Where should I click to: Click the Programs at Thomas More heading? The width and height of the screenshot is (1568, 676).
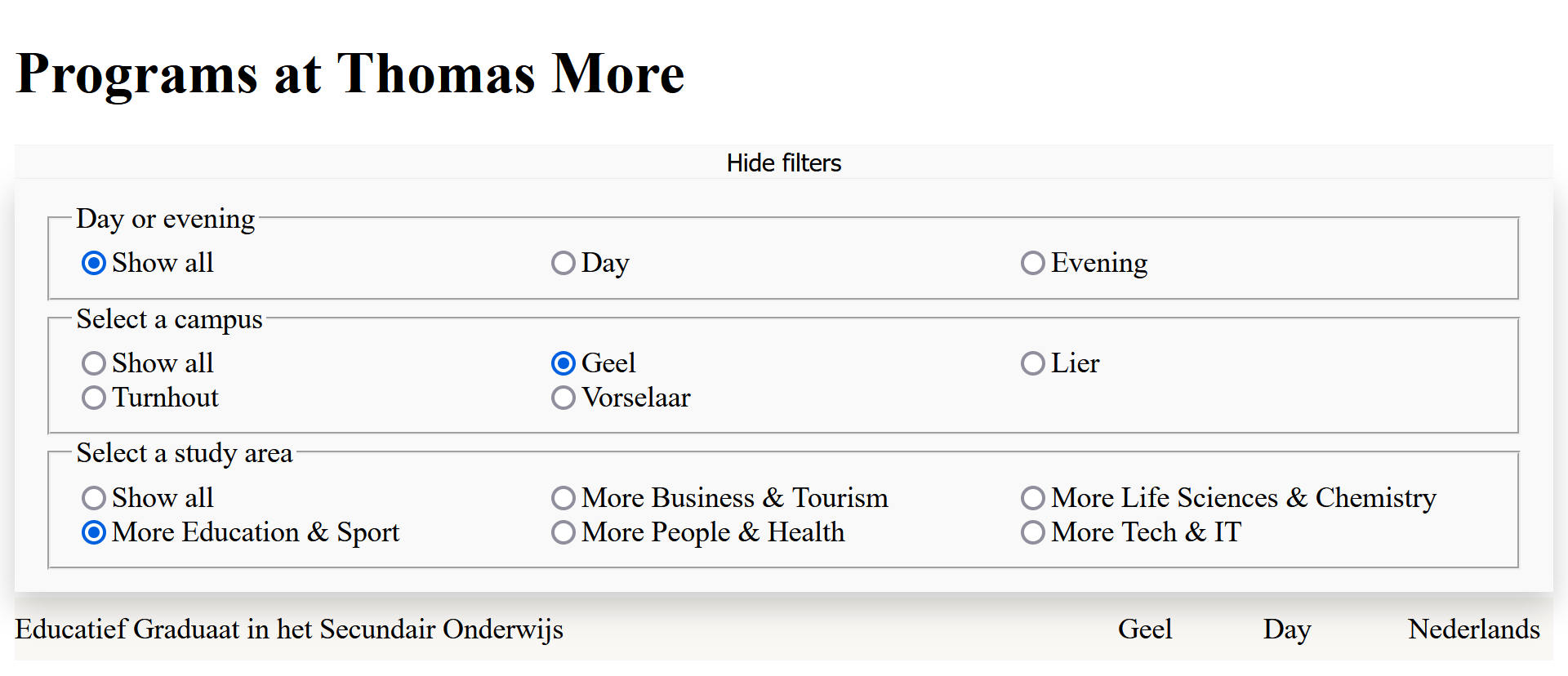[350, 73]
